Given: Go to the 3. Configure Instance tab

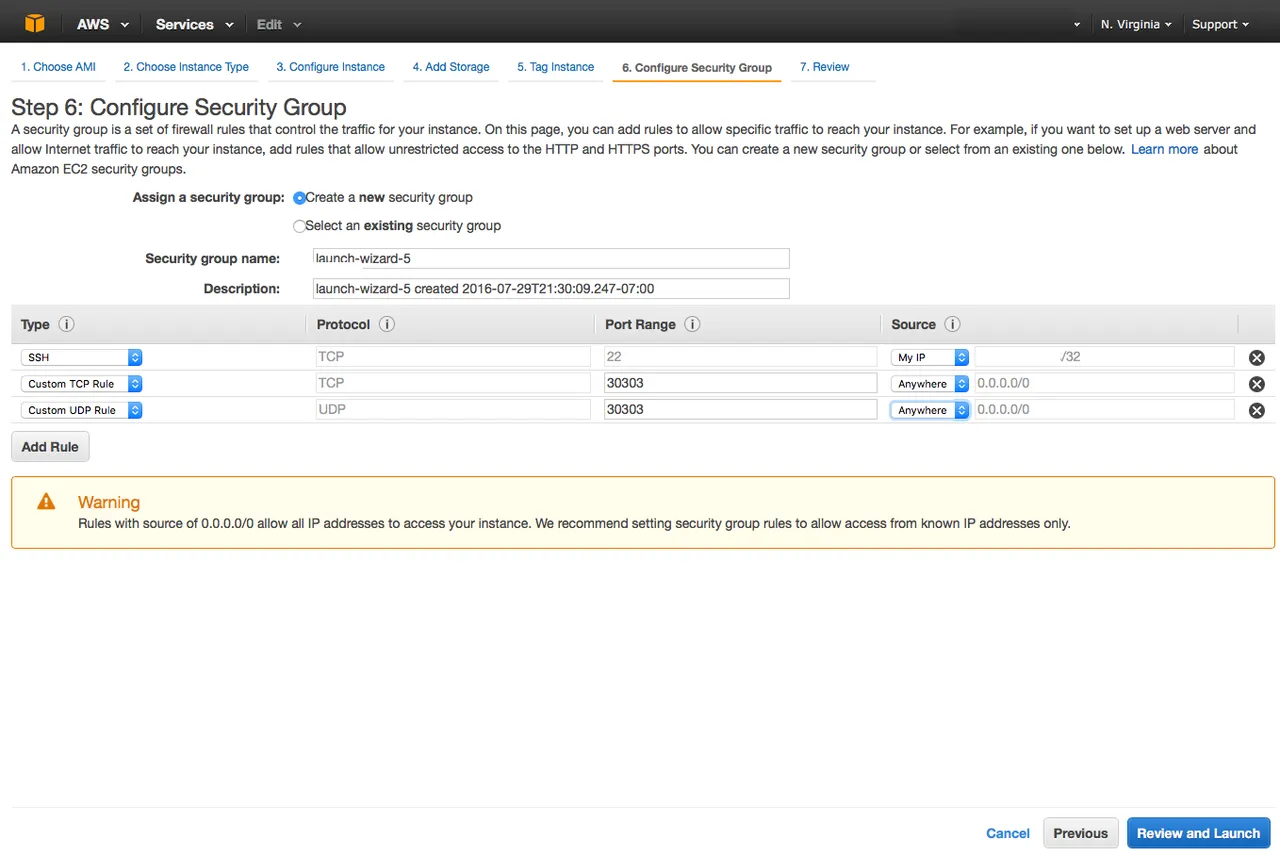Looking at the screenshot, I should click(x=330, y=67).
